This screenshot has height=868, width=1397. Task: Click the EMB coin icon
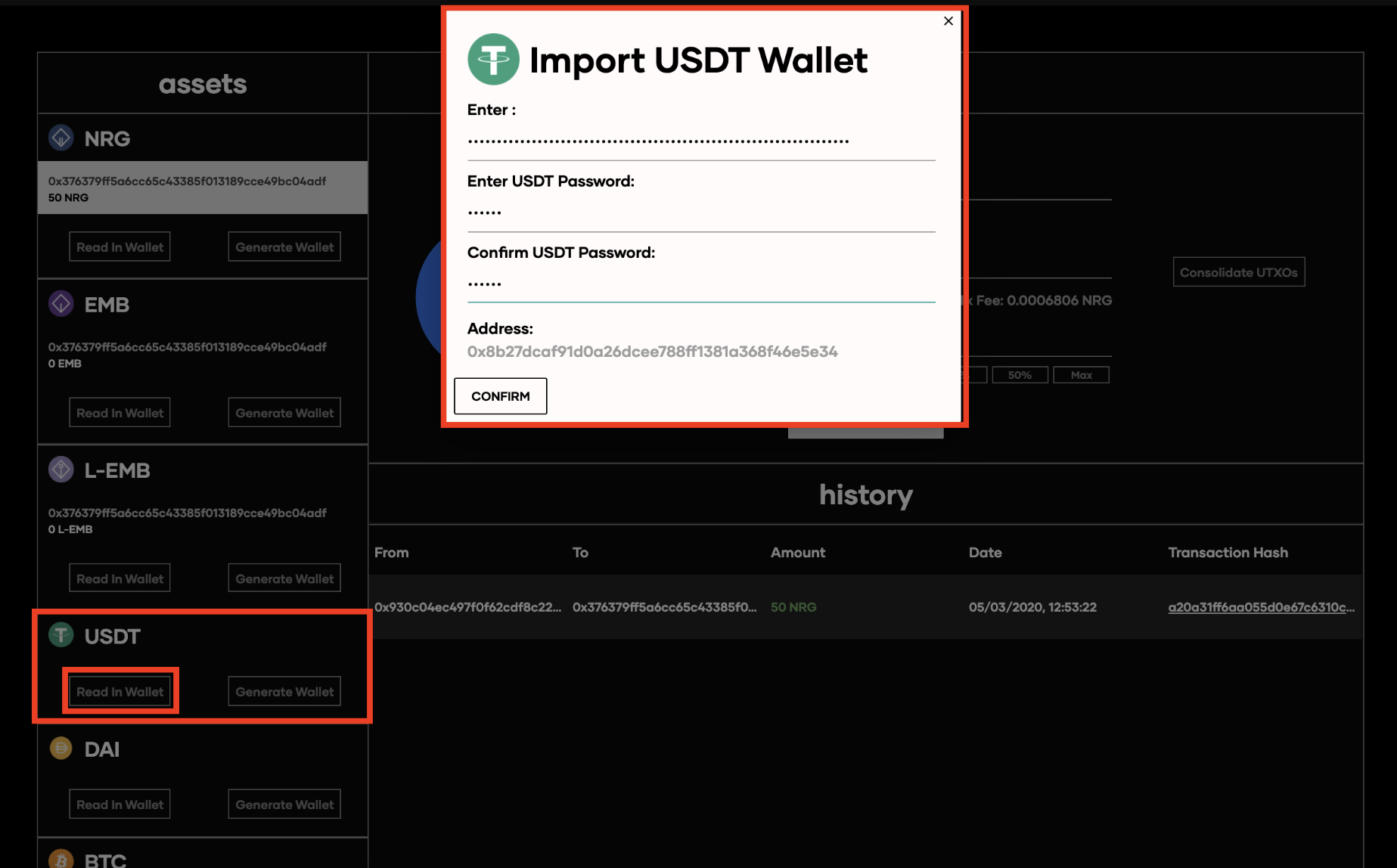(x=61, y=304)
